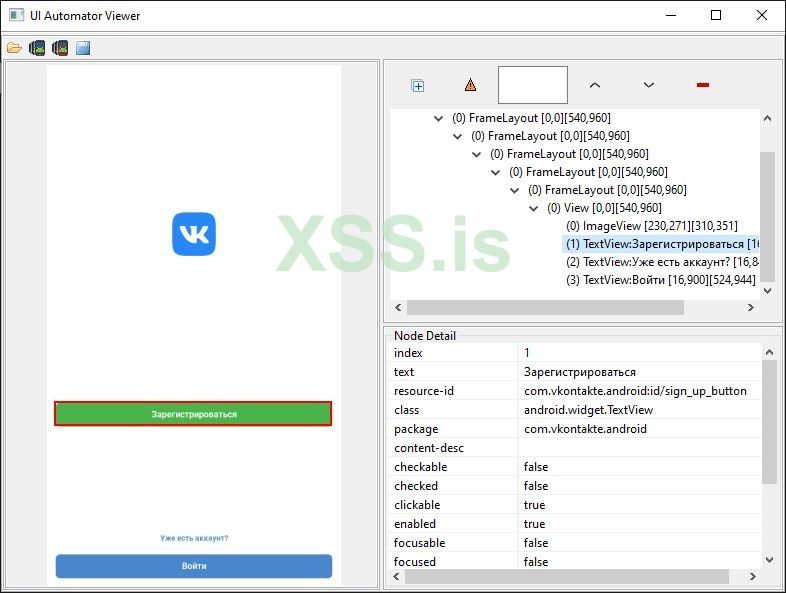
Task: Click the focusable false value
Action: click(536, 543)
